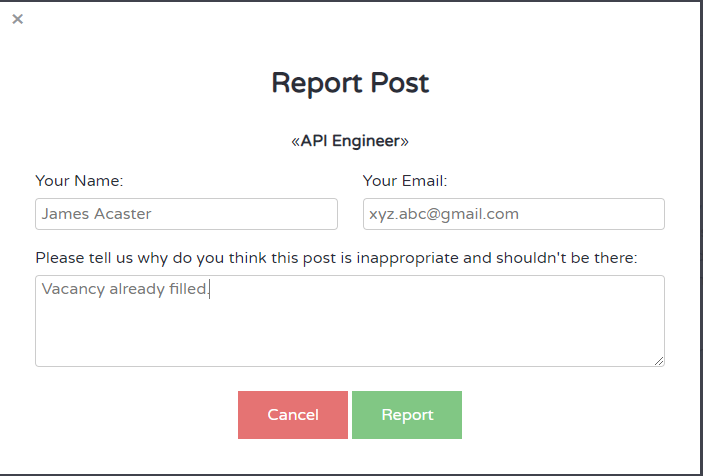Select the «API Engineer» post title
The width and height of the screenshot is (703, 476).
point(350,141)
